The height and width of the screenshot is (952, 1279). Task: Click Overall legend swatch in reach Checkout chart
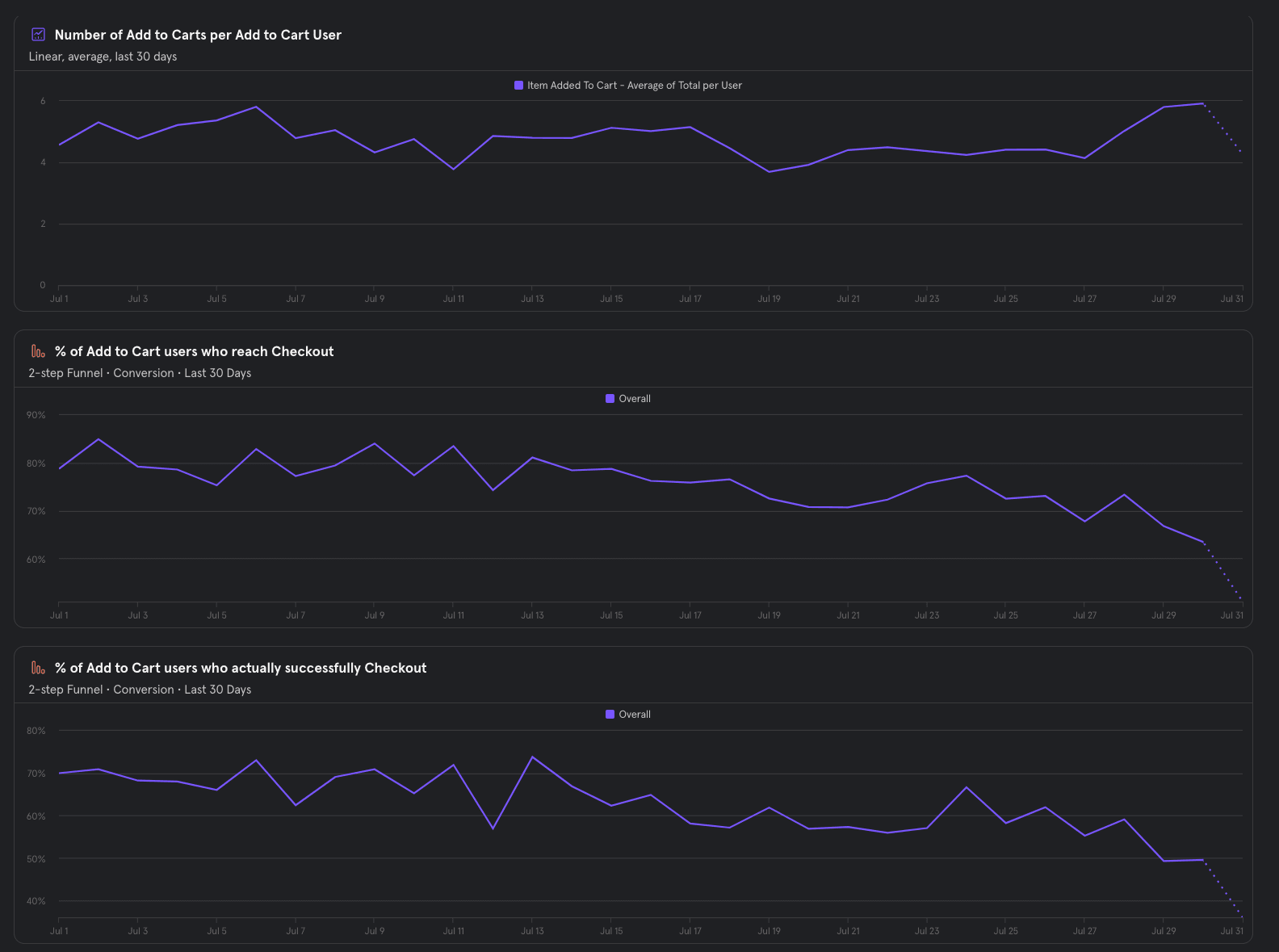pyautogui.click(x=610, y=399)
